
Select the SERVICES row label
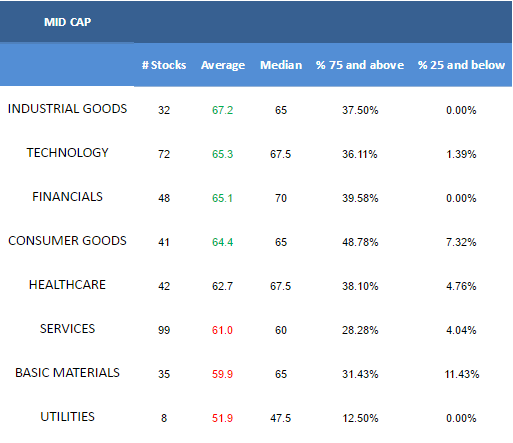point(67,329)
